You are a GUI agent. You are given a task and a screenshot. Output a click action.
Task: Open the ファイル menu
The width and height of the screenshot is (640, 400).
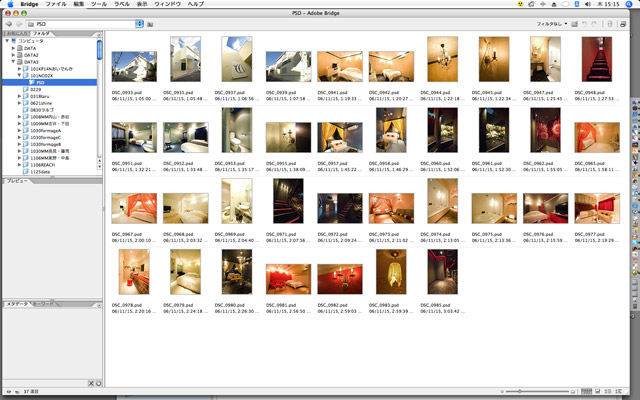click(x=56, y=4)
